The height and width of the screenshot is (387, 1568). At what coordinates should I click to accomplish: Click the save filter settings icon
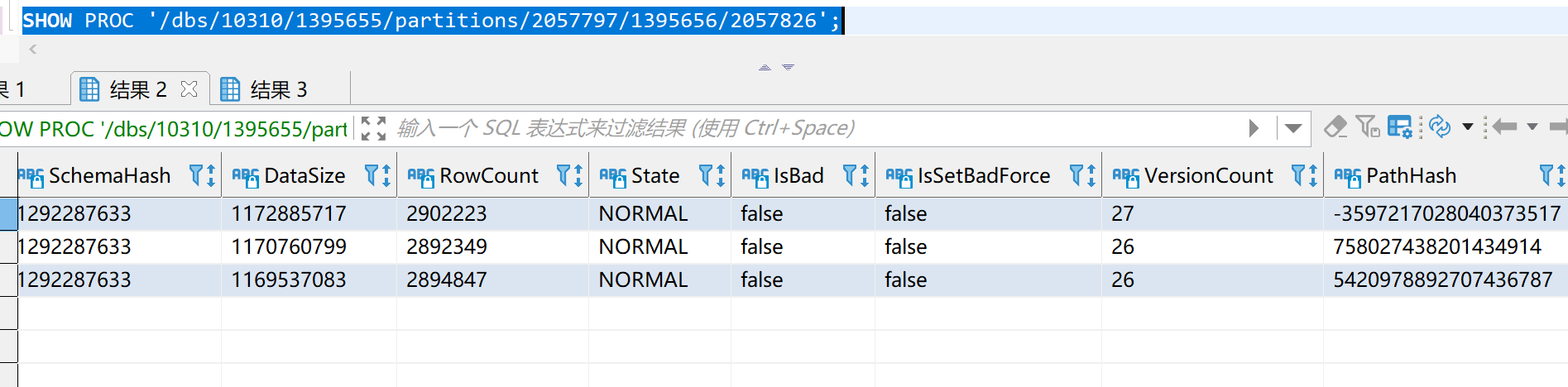point(1368,127)
